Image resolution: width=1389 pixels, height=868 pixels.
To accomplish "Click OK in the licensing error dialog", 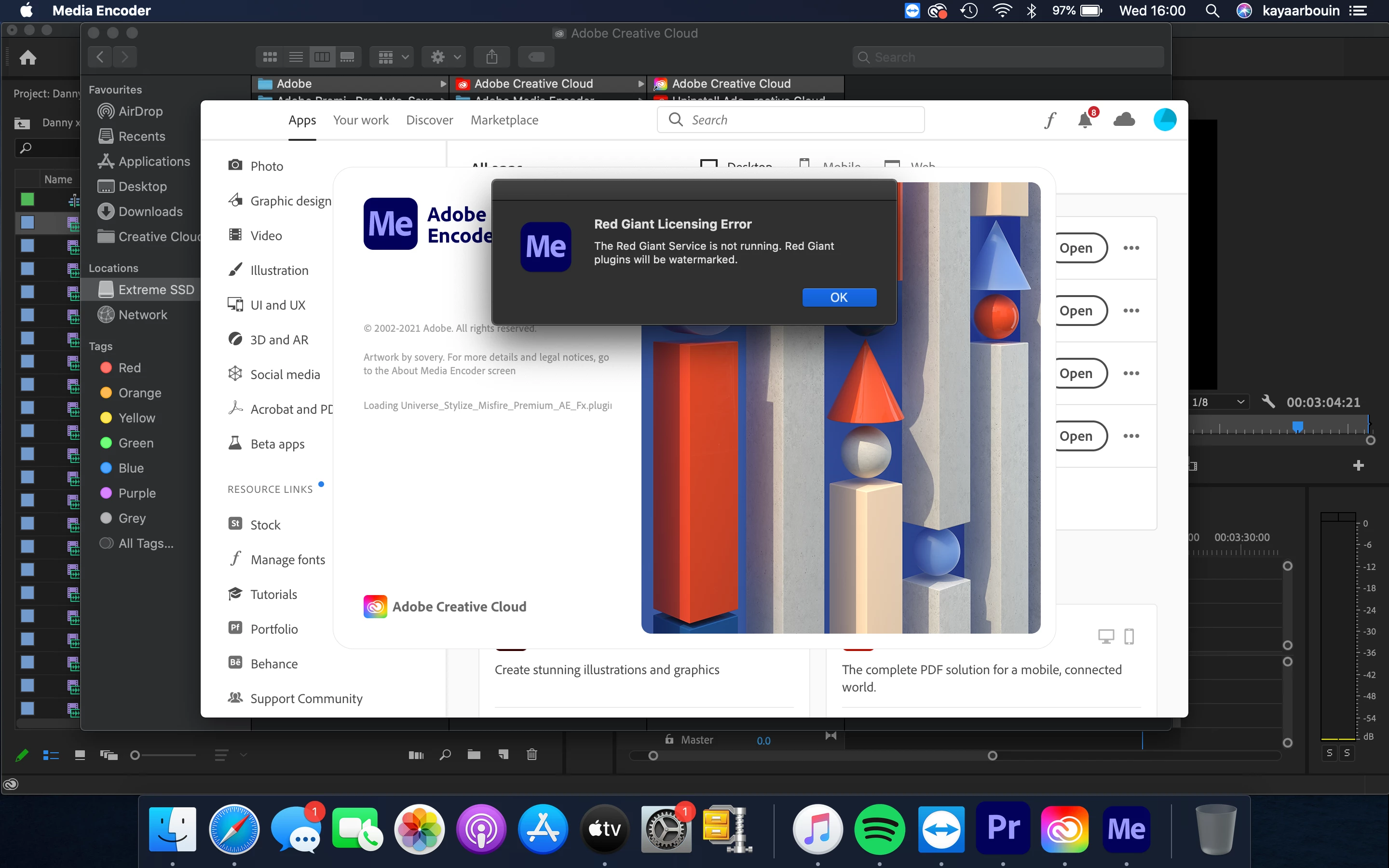I will point(839,298).
